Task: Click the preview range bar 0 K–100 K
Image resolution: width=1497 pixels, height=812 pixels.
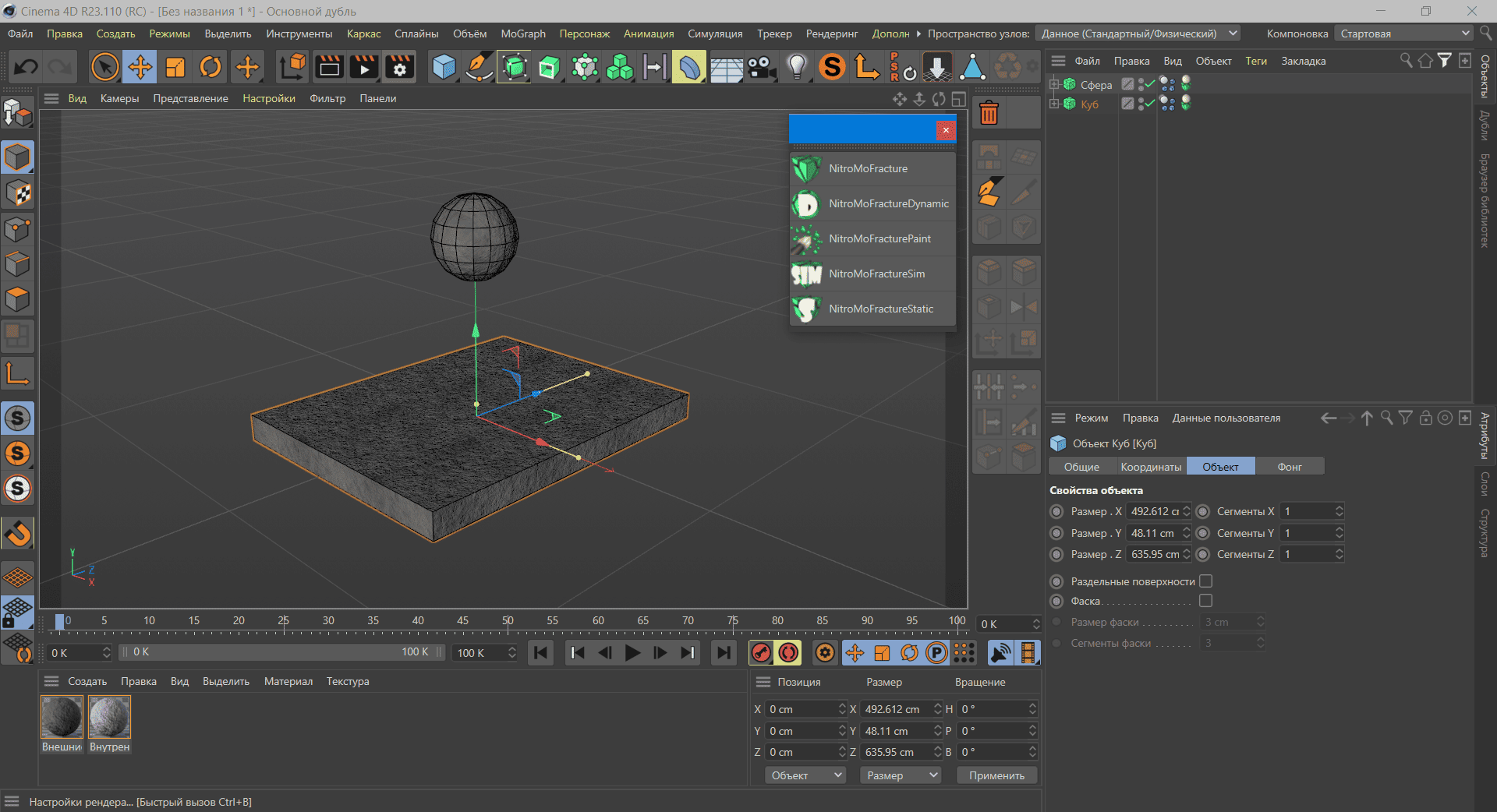Action: pyautogui.click(x=281, y=652)
